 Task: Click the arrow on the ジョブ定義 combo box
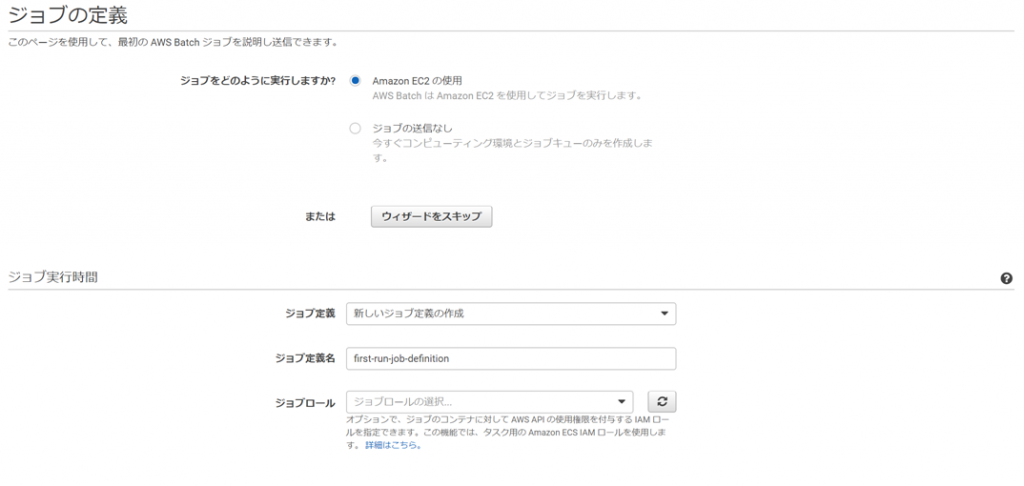[x=664, y=314]
